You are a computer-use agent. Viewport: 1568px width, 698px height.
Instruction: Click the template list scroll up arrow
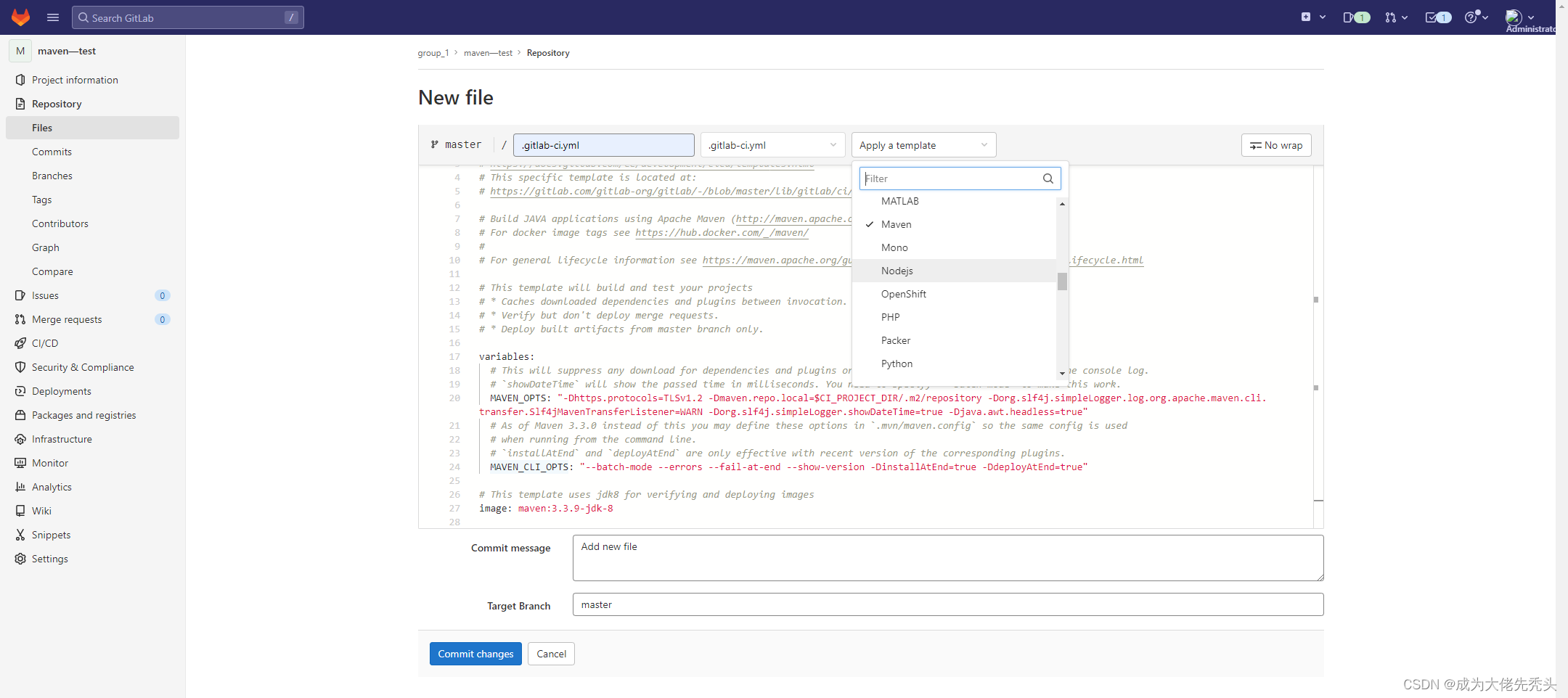click(1062, 204)
